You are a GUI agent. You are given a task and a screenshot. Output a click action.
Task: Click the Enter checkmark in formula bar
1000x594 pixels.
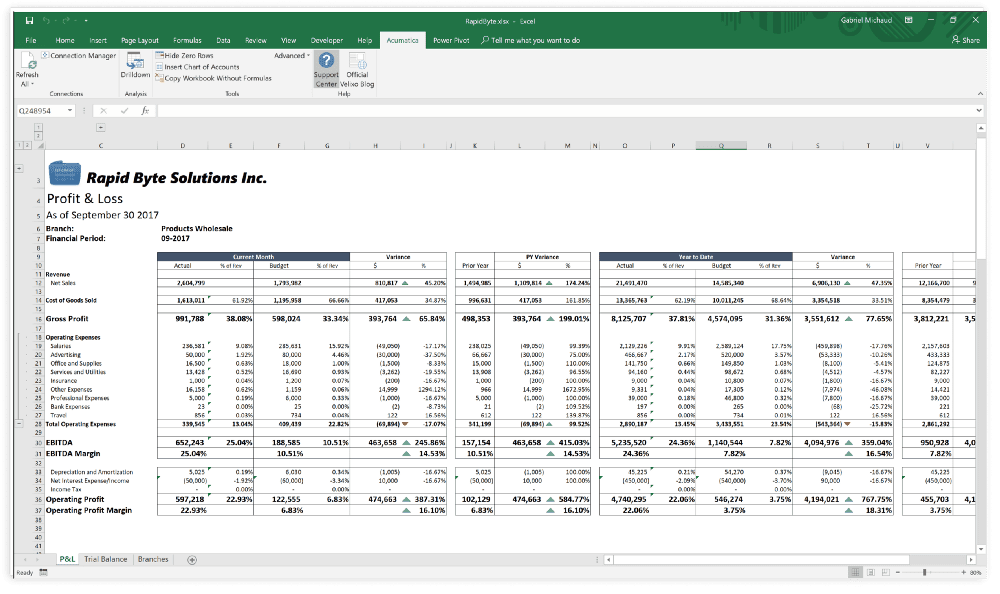click(124, 111)
